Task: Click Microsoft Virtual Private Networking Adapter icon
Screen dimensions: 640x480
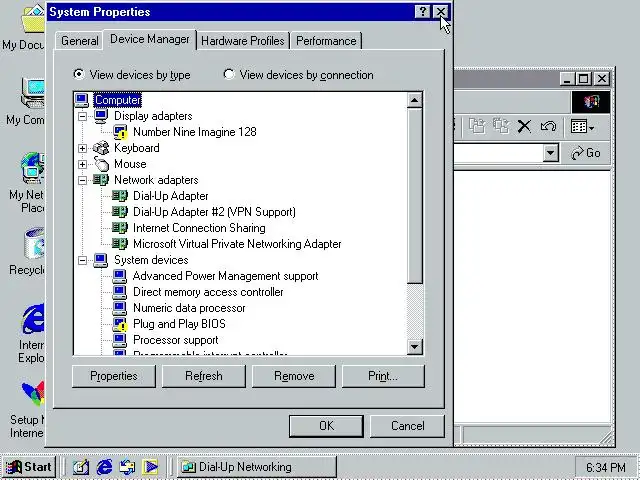Action: tap(120, 244)
